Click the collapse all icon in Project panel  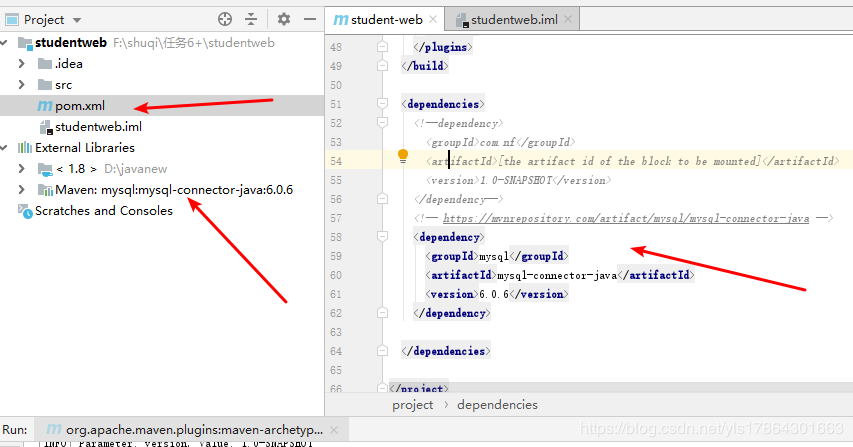tap(251, 20)
